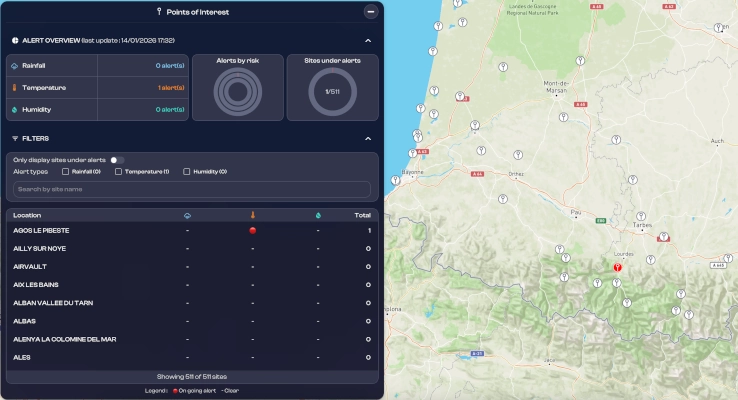Select ALENYA LA COLOMINE DEL MAR row

[192, 339]
